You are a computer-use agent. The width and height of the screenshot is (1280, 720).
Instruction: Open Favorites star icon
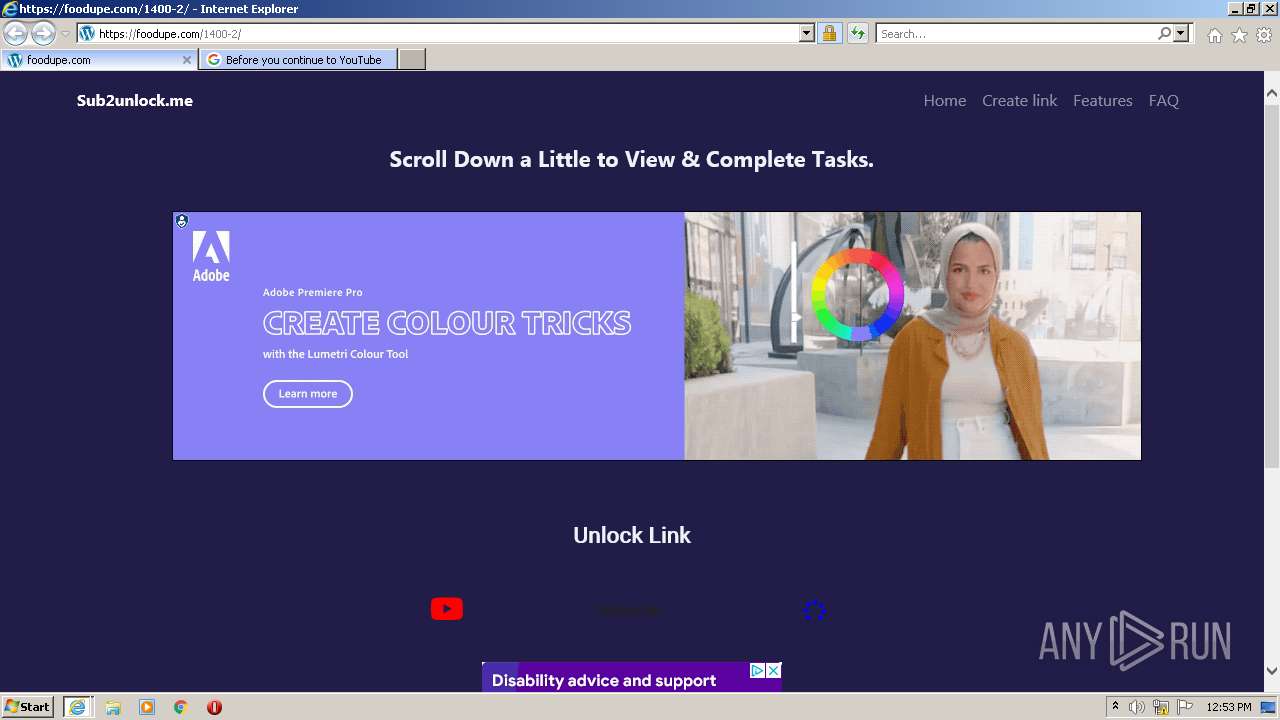[1239, 35]
